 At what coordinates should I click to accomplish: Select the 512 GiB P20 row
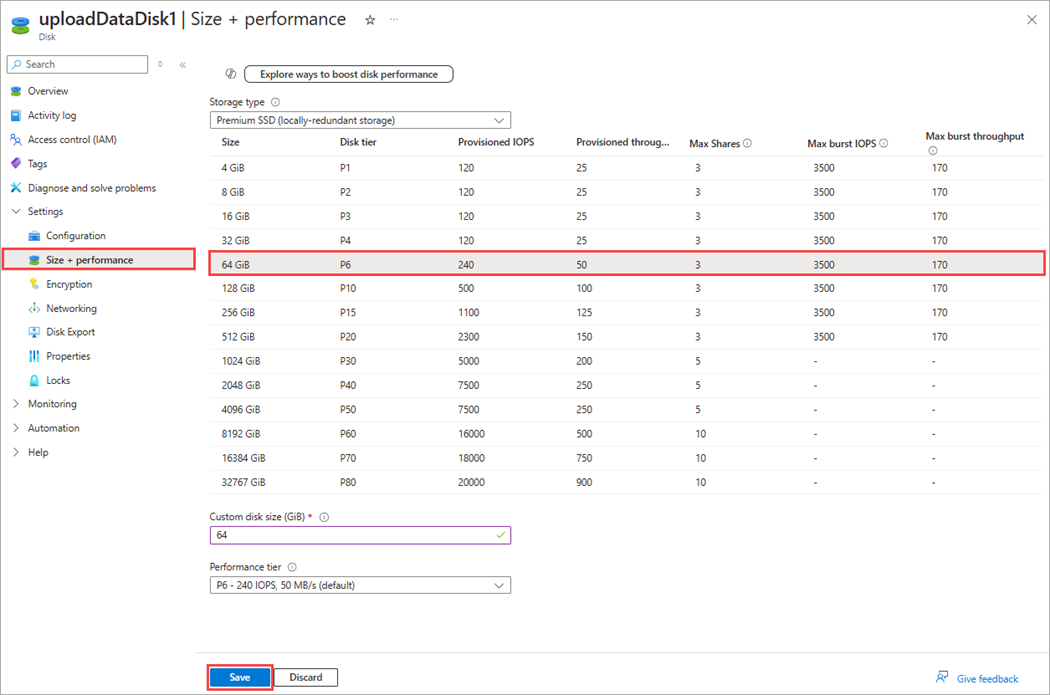[626, 337]
